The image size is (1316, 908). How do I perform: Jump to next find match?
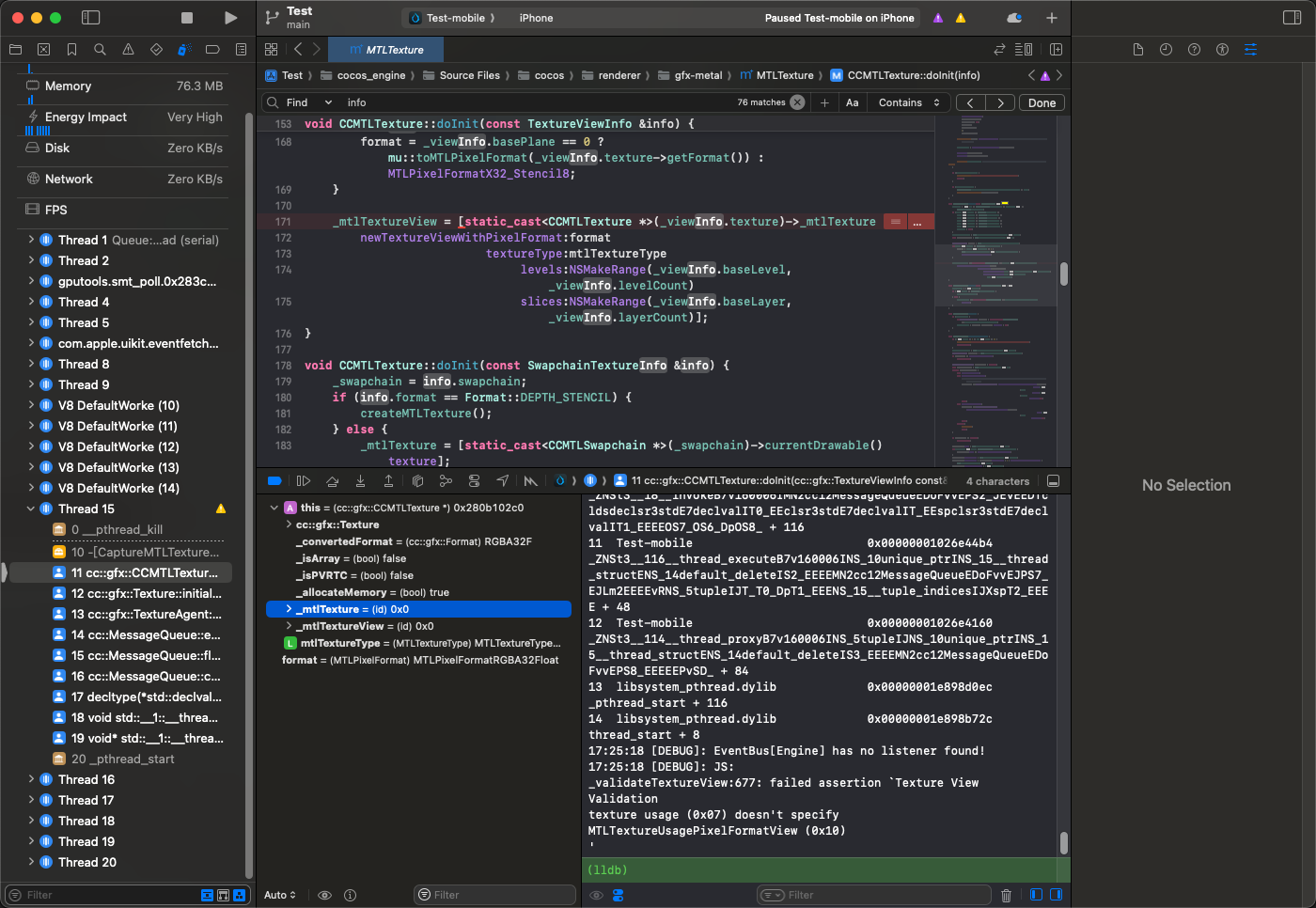point(1000,102)
